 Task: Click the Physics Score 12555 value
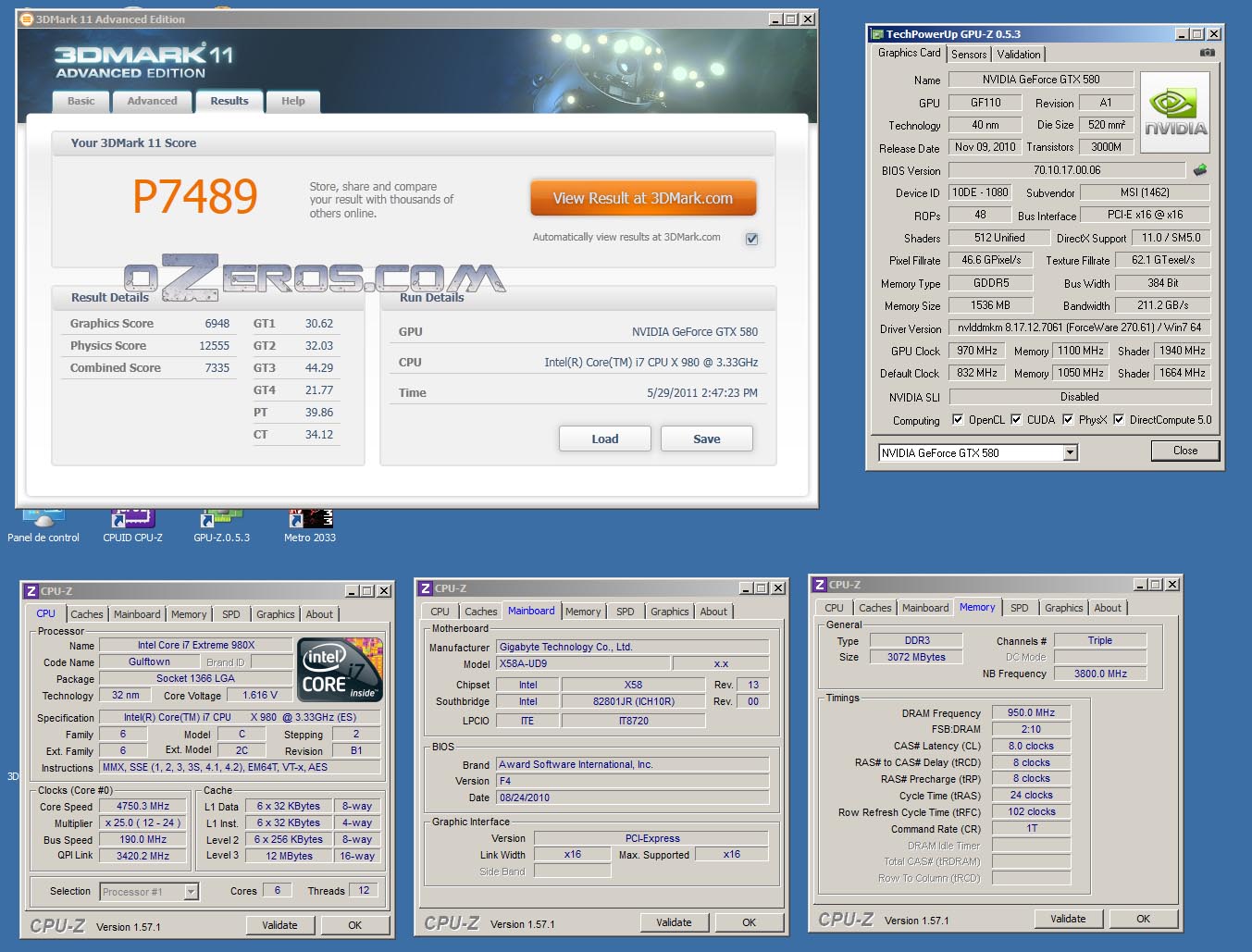(x=214, y=346)
